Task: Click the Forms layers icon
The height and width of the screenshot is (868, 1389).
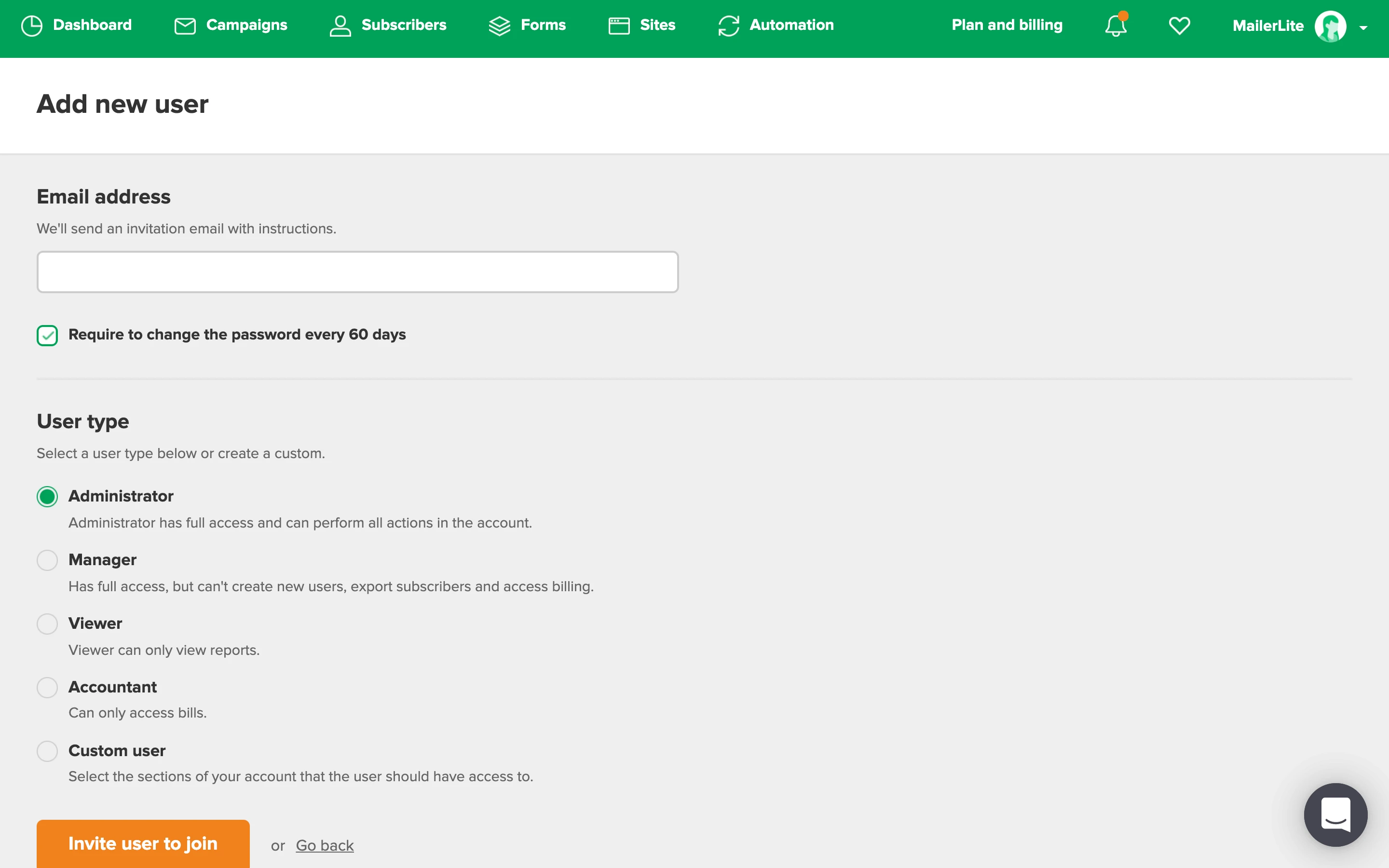Action: pyautogui.click(x=499, y=26)
